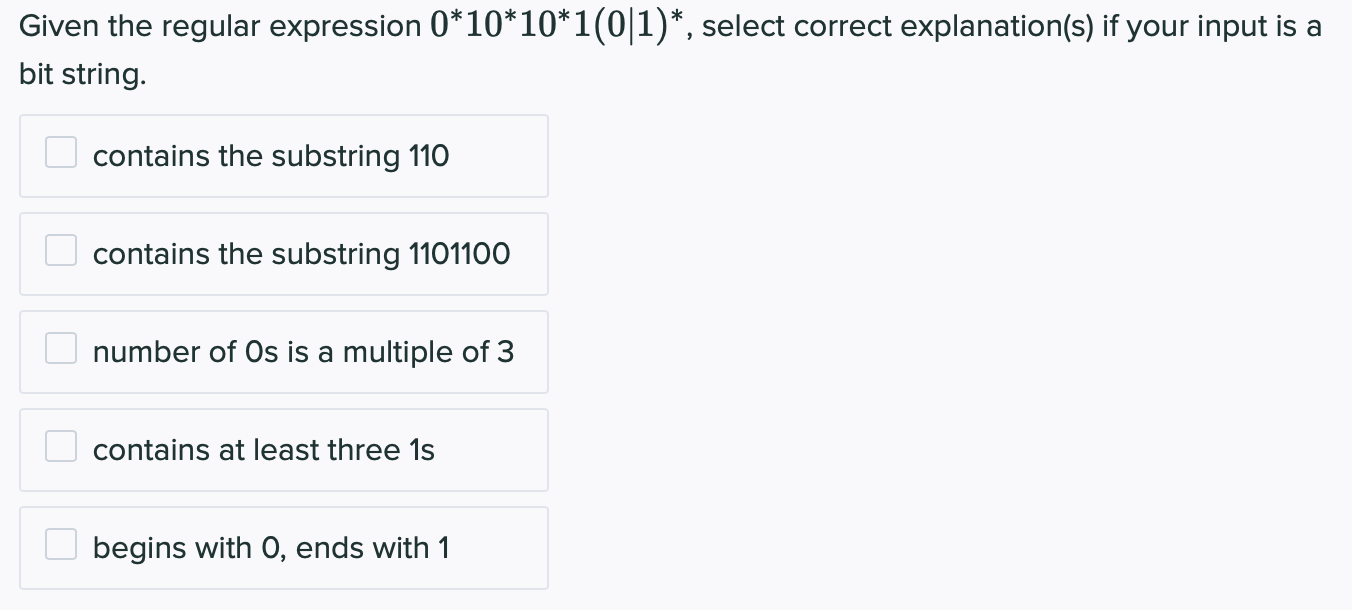Click blank area right of 'at least three 1s'
1352x610 pixels.
490,450
